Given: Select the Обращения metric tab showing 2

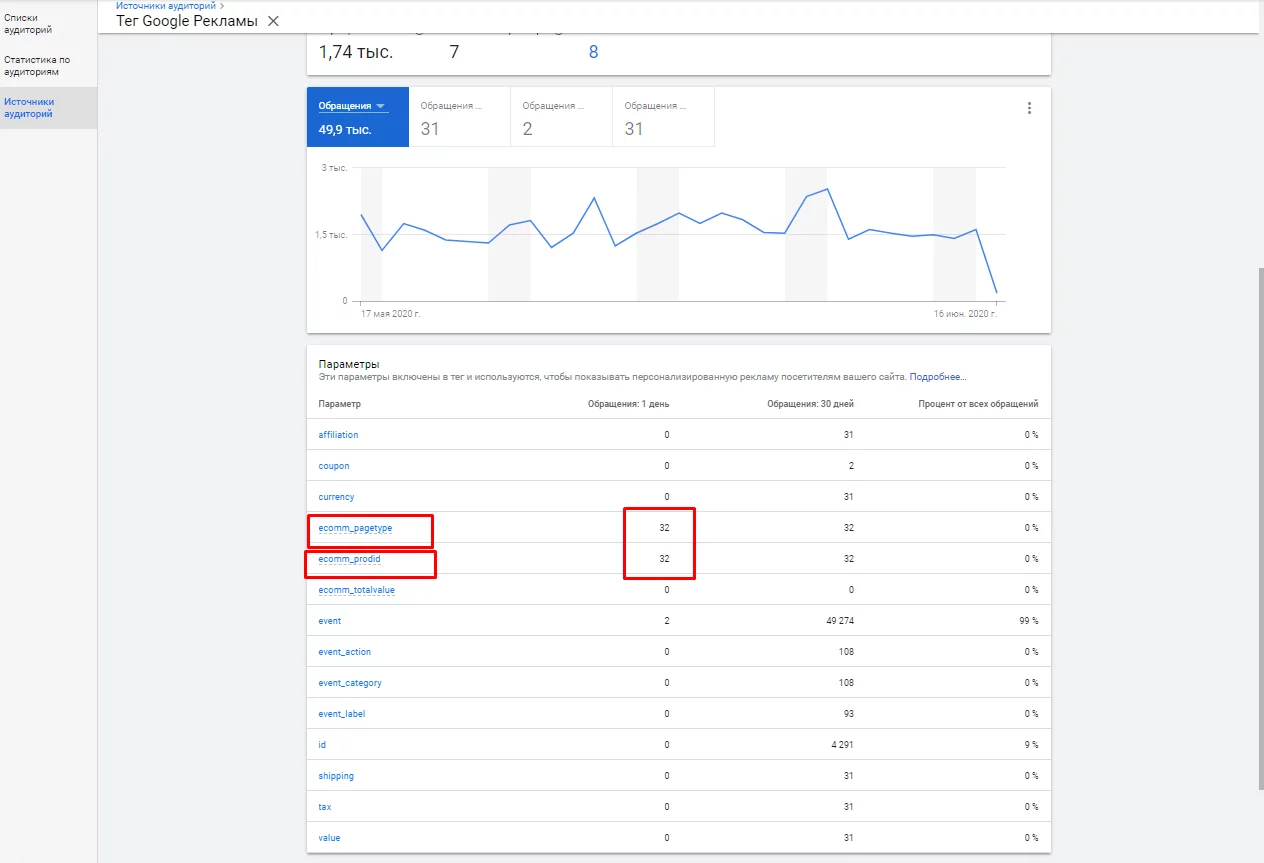Looking at the screenshot, I should click(x=561, y=117).
